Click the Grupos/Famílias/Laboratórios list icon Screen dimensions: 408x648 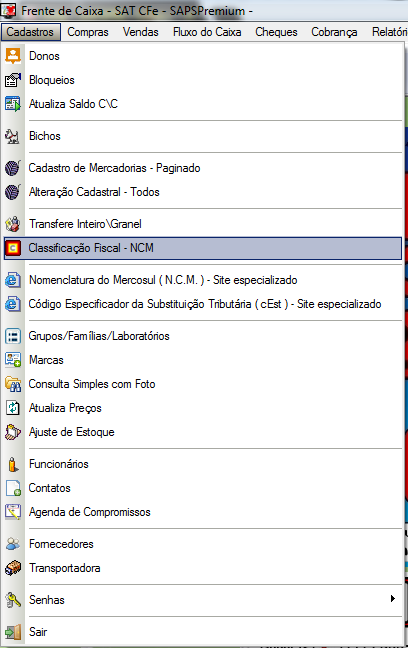coord(13,336)
